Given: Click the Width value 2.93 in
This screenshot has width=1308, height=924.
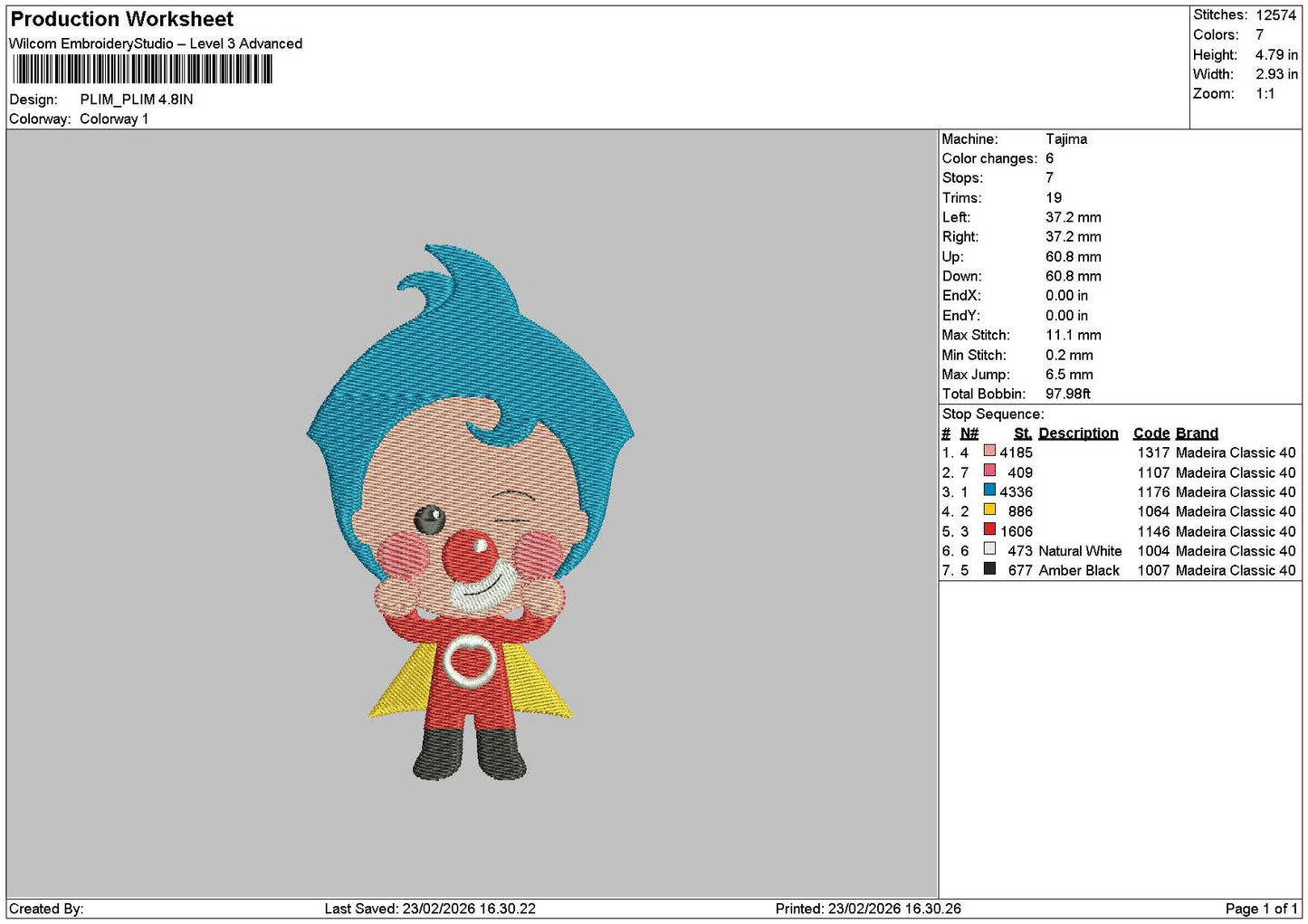Looking at the screenshot, I should tap(1276, 74).
